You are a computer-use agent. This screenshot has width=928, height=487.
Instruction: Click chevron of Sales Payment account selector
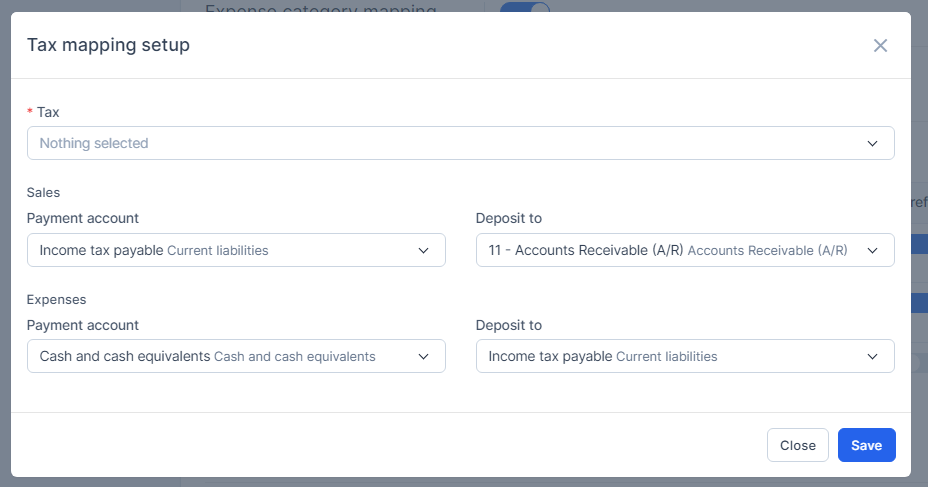point(423,250)
